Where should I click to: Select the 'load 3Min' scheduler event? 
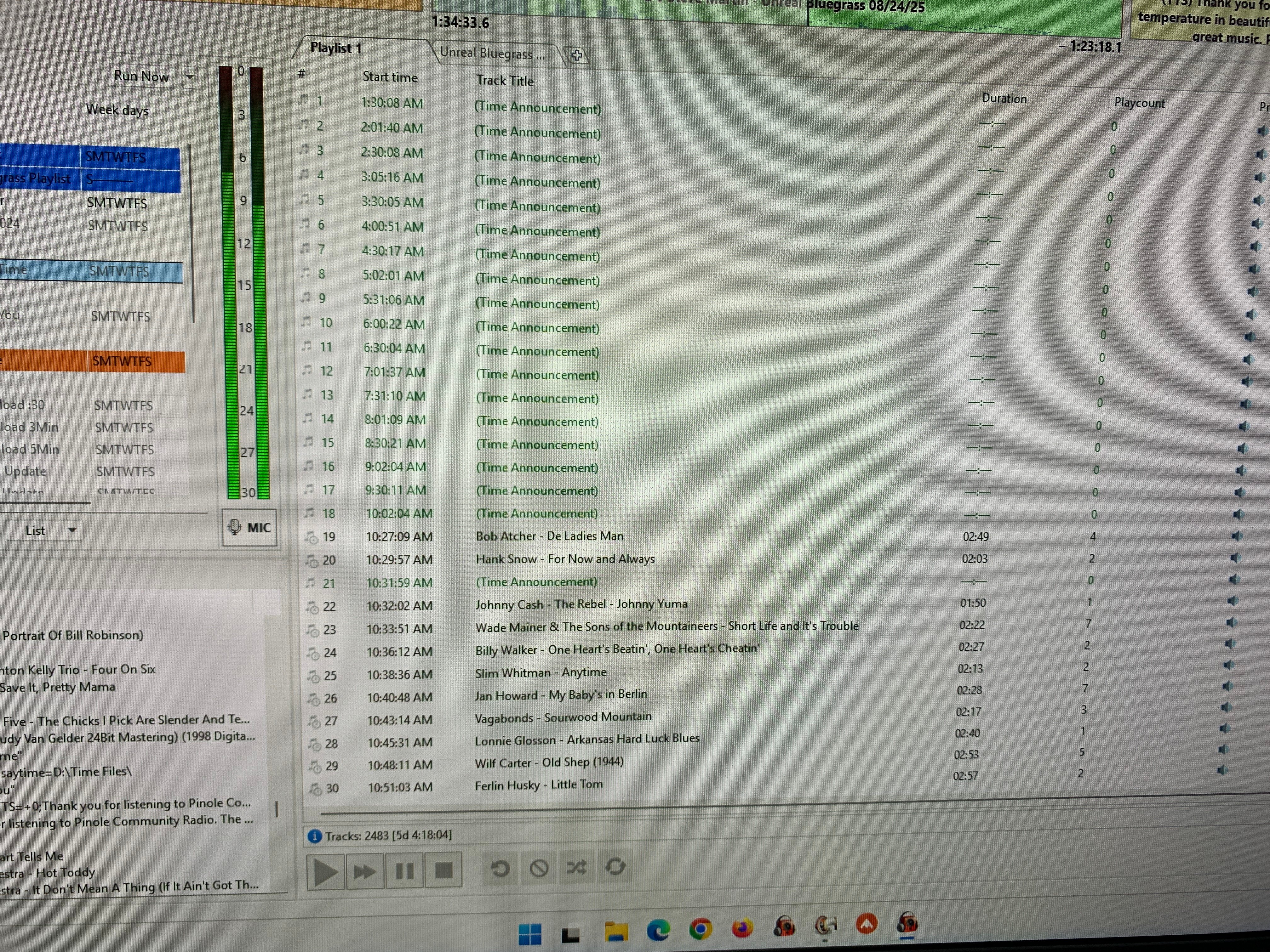pyautogui.click(x=94, y=428)
